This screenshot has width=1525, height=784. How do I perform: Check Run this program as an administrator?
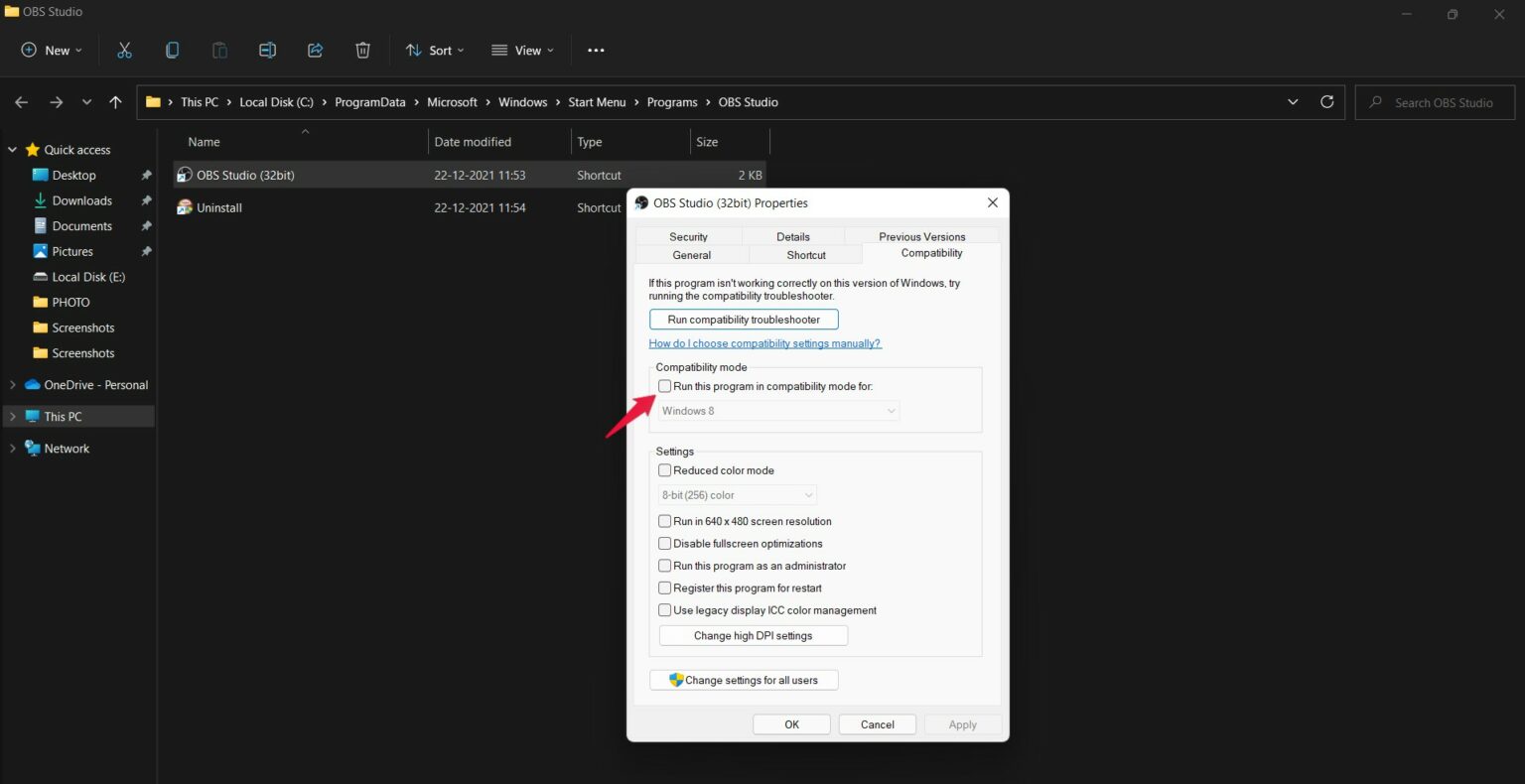664,566
